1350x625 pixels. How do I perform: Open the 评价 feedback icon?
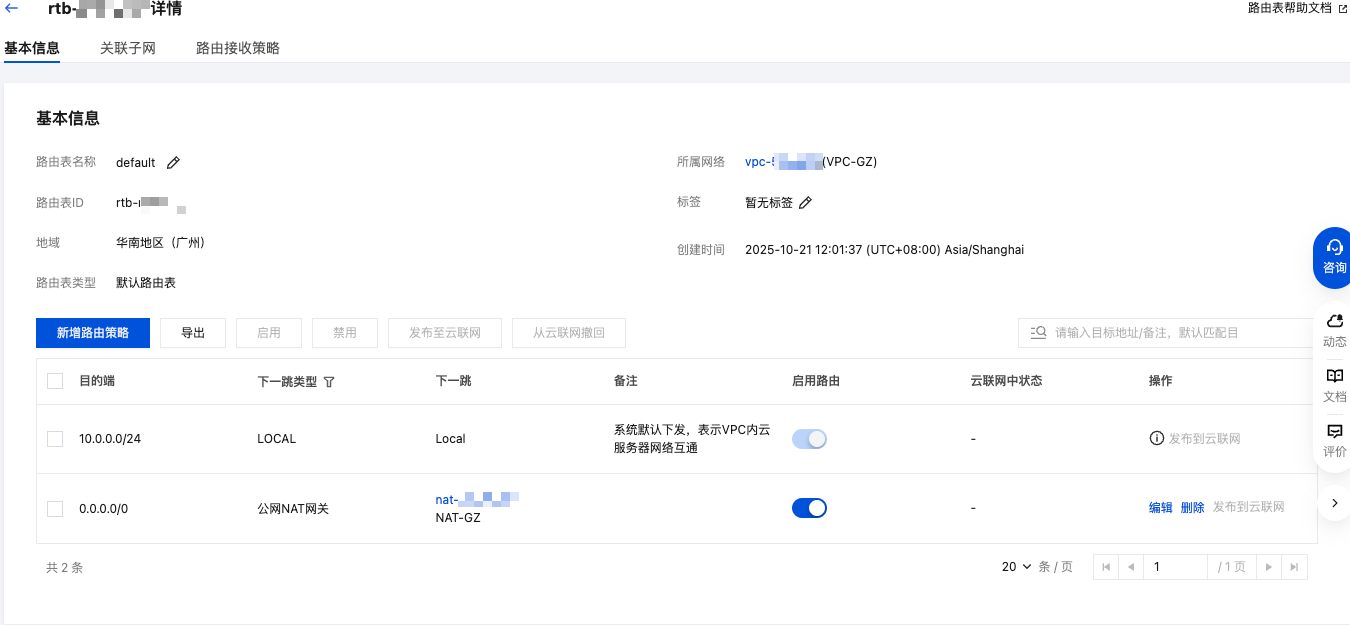pos(1334,432)
